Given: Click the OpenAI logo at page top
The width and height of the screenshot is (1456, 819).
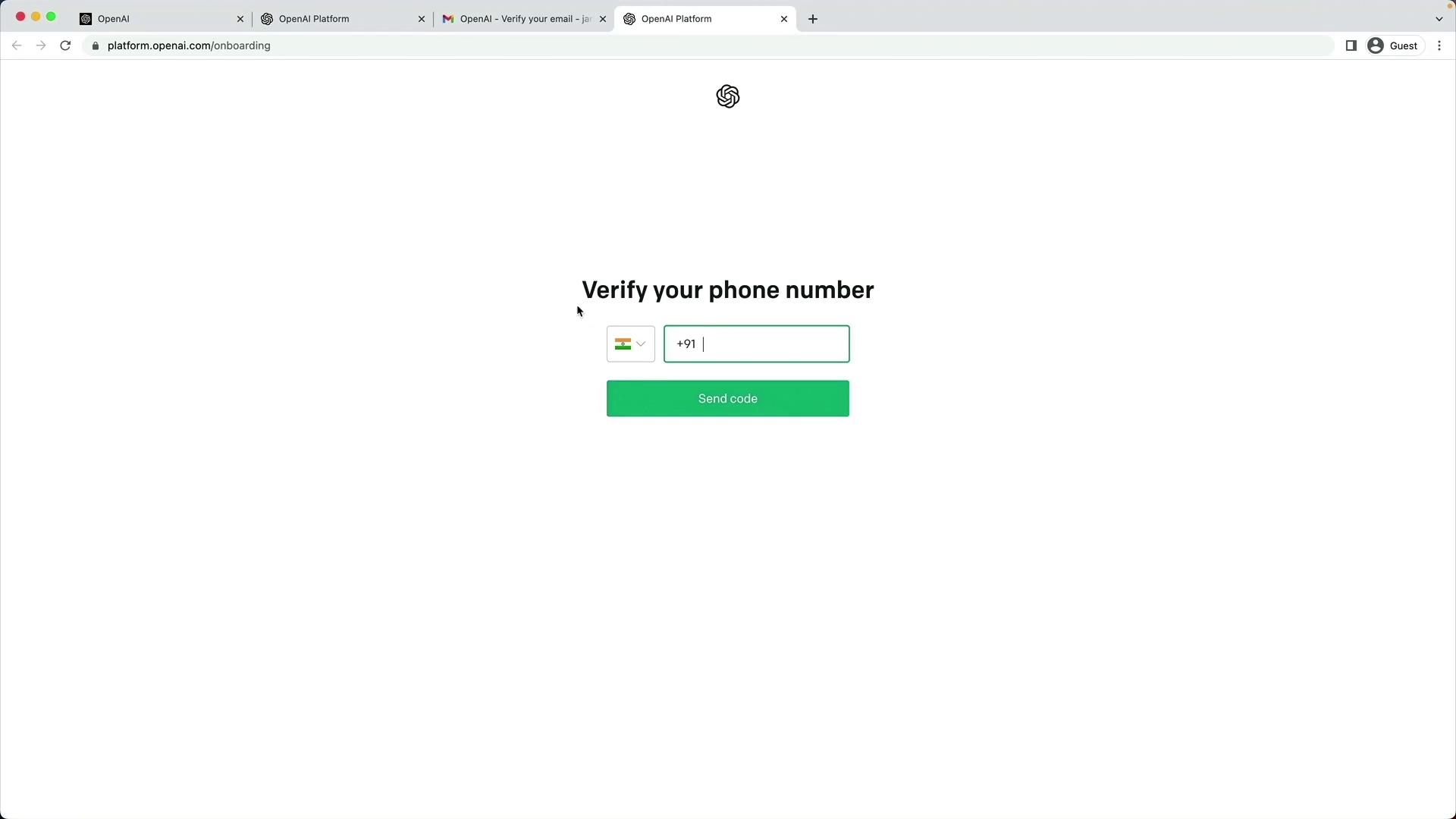Looking at the screenshot, I should coord(727,96).
